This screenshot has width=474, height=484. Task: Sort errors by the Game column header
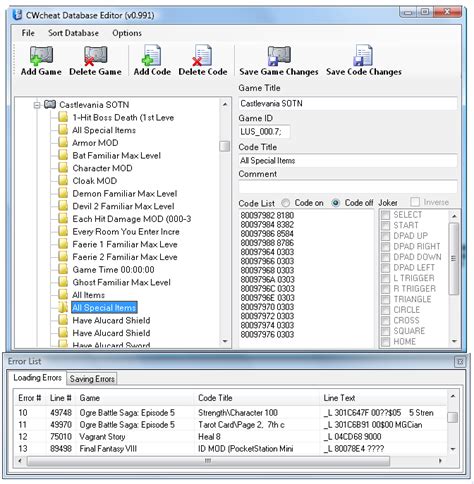(135, 398)
